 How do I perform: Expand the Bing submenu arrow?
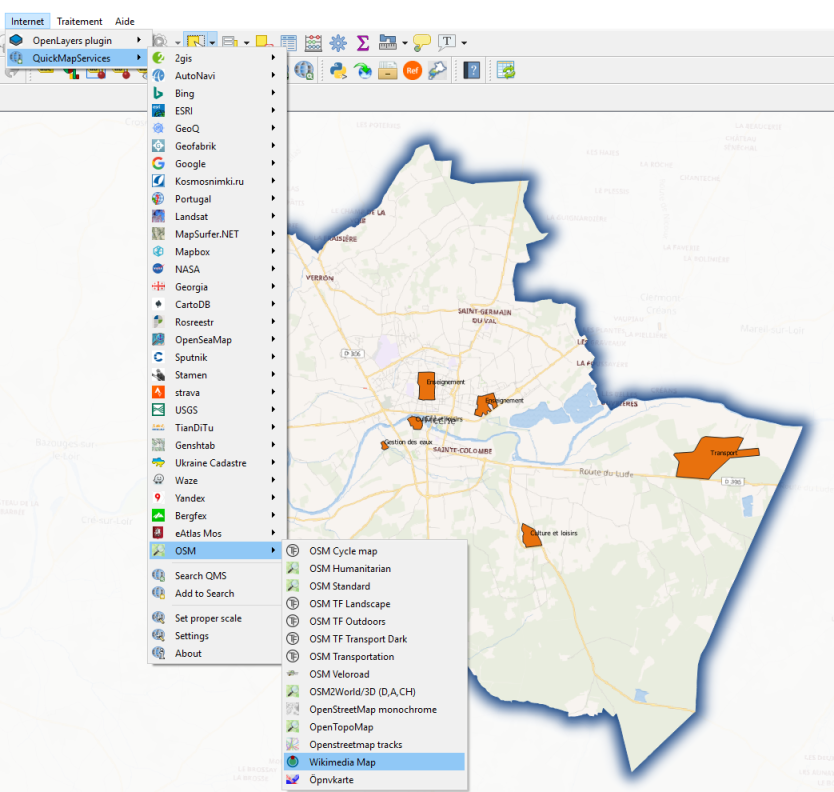[x=273, y=93]
